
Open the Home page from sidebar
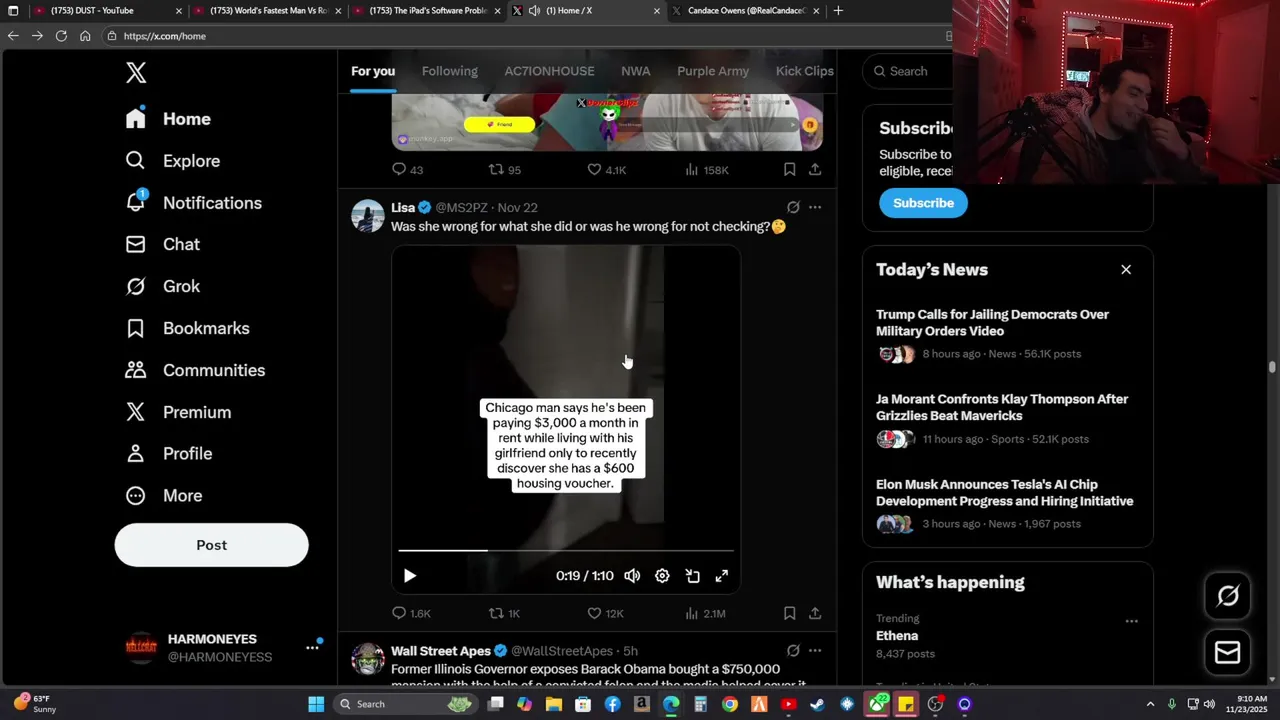(168, 119)
